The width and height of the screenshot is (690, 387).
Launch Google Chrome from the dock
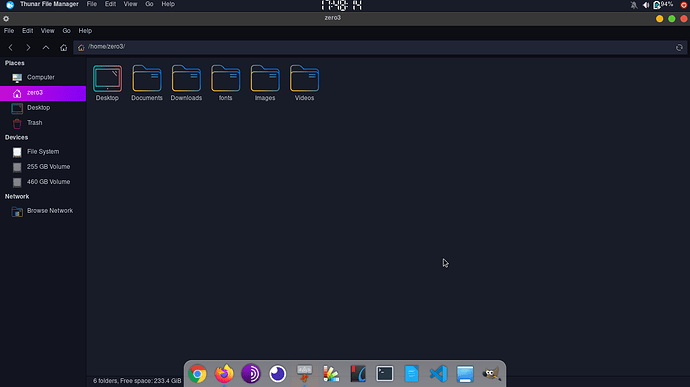pyautogui.click(x=198, y=374)
